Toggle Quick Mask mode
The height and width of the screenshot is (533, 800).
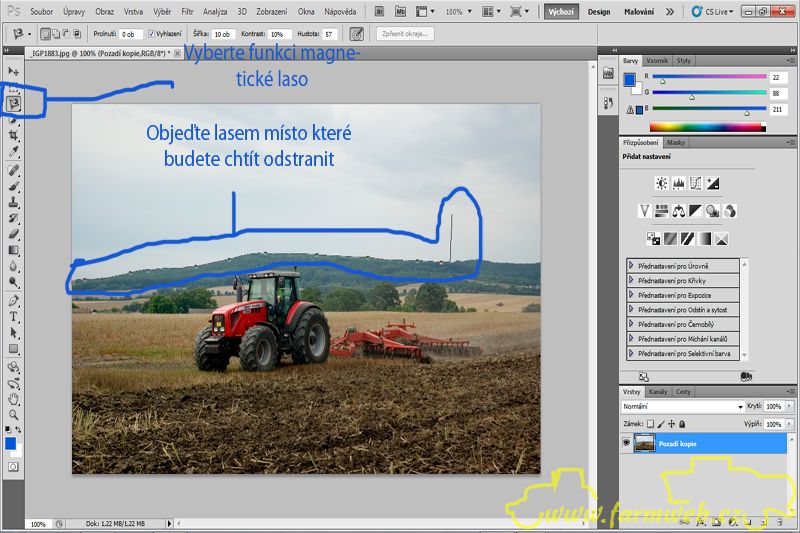pyautogui.click(x=14, y=466)
